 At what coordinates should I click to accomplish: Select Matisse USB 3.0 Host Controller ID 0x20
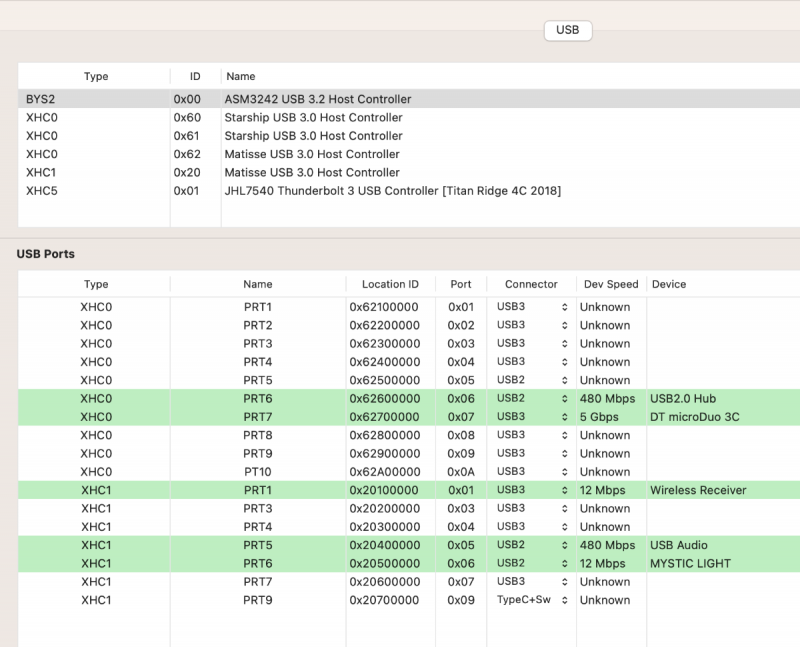[x=312, y=173]
